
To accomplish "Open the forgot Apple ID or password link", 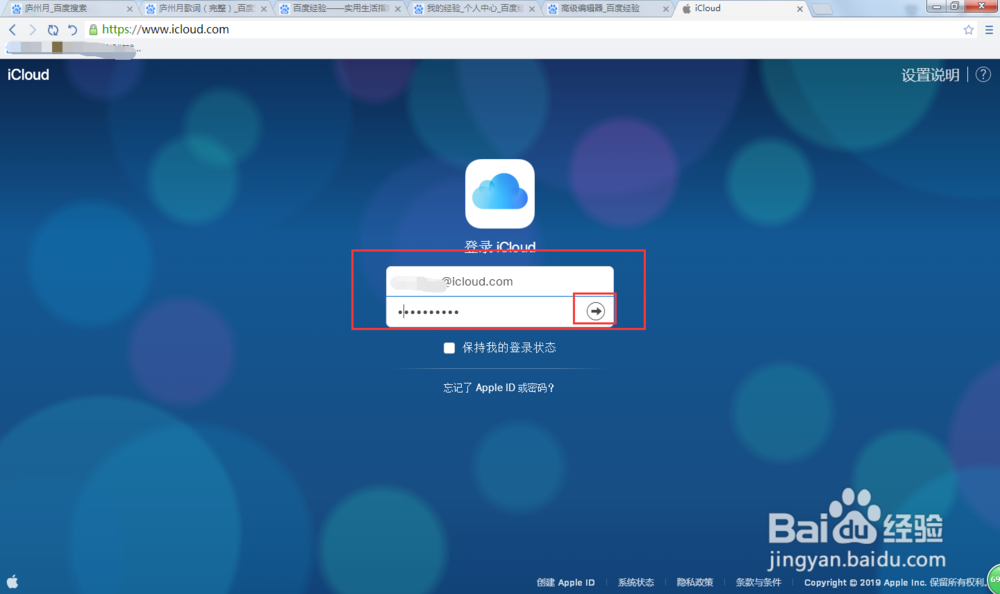I will pos(499,388).
